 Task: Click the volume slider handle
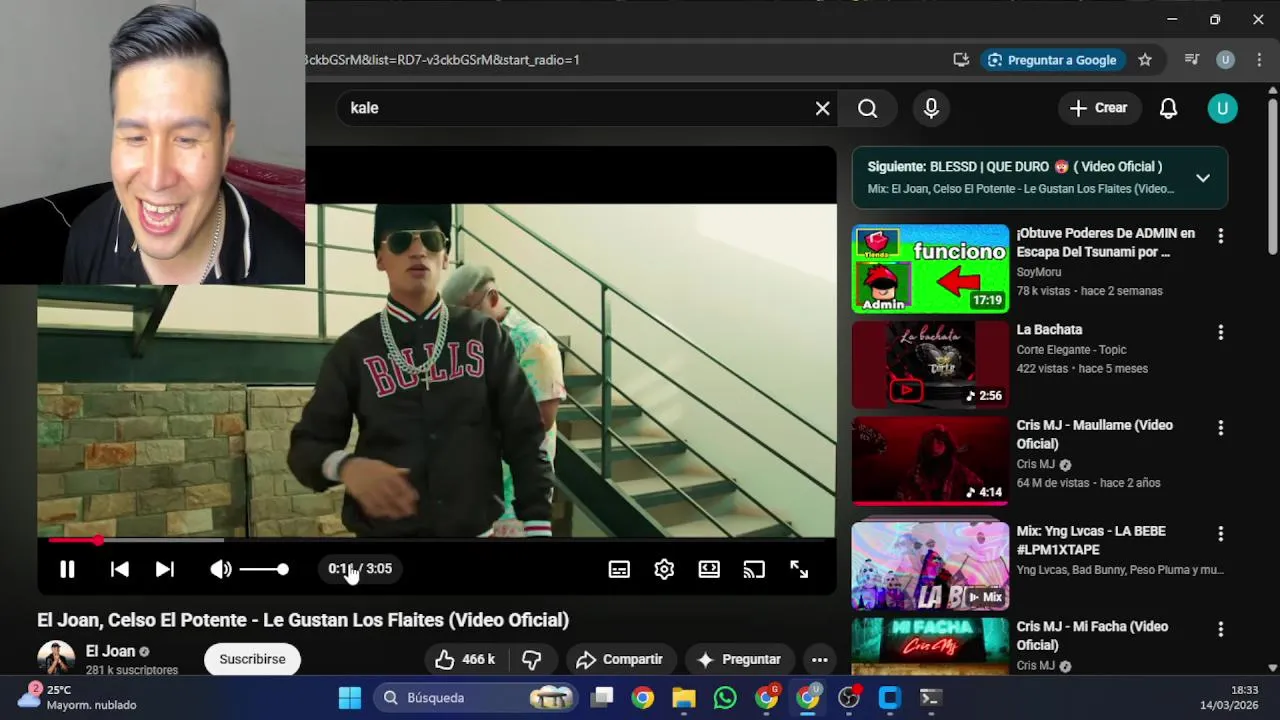coord(283,569)
